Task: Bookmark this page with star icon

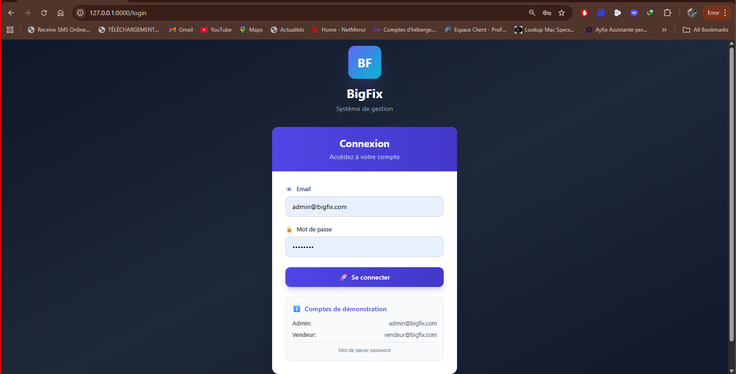Action: tap(561, 13)
